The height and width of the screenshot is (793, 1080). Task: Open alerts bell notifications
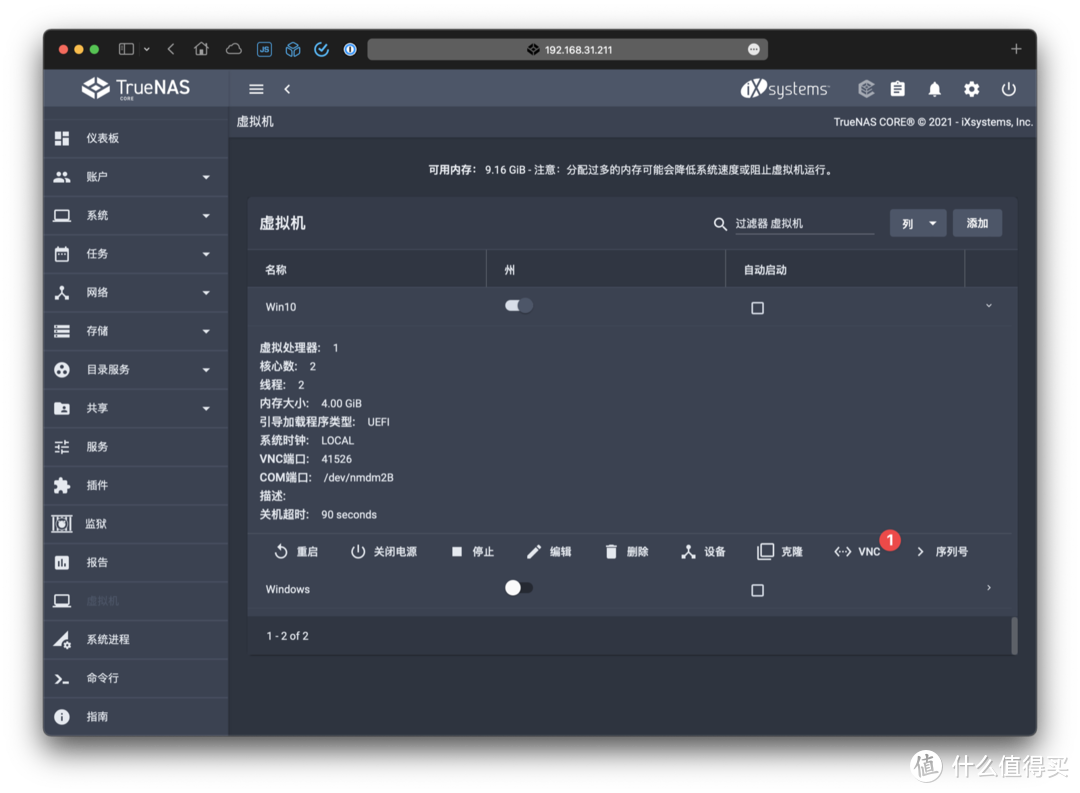tap(935, 89)
